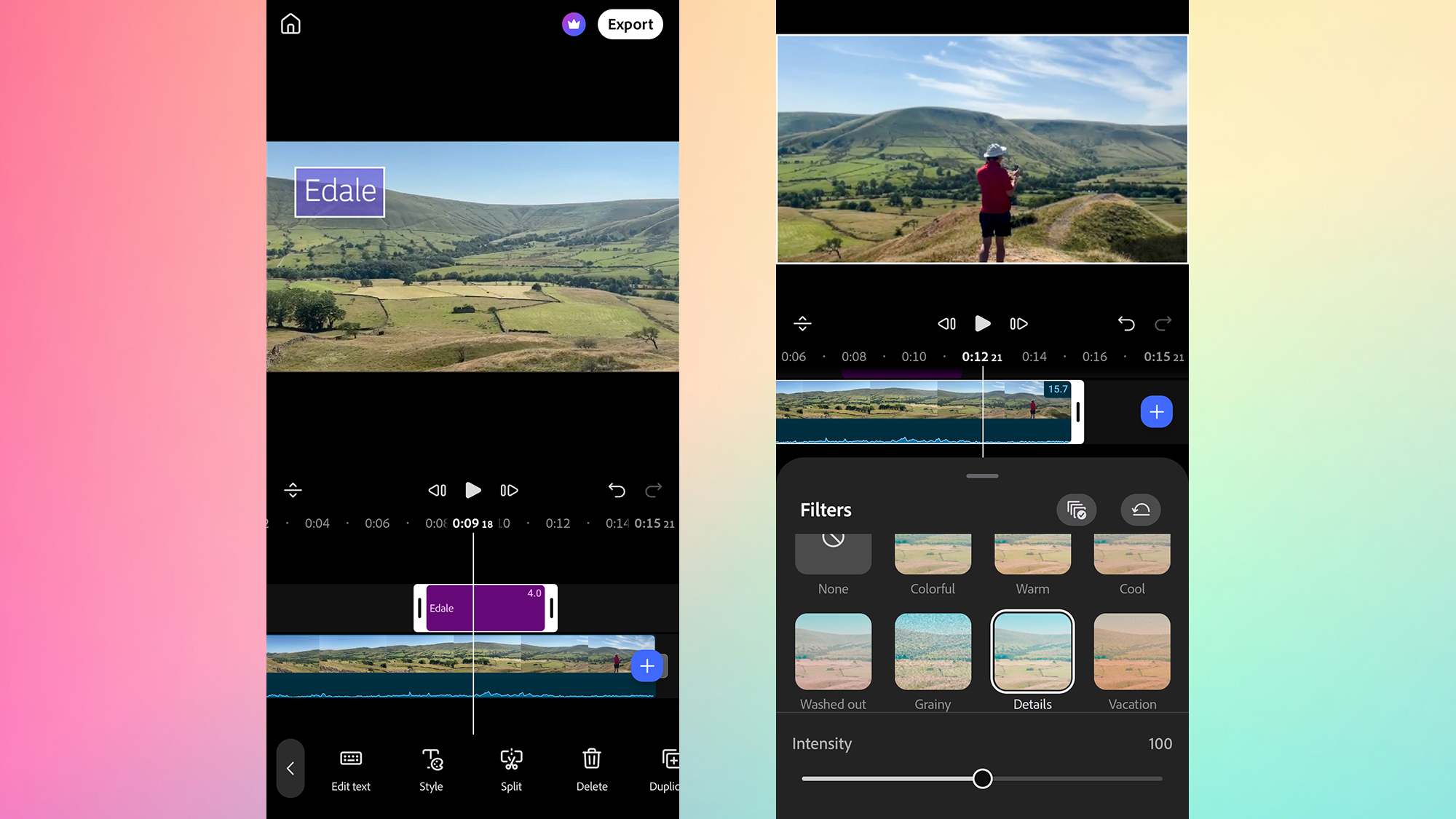Select the purple Edale text clip
Image resolution: width=1456 pixels, height=819 pixels.
[486, 608]
